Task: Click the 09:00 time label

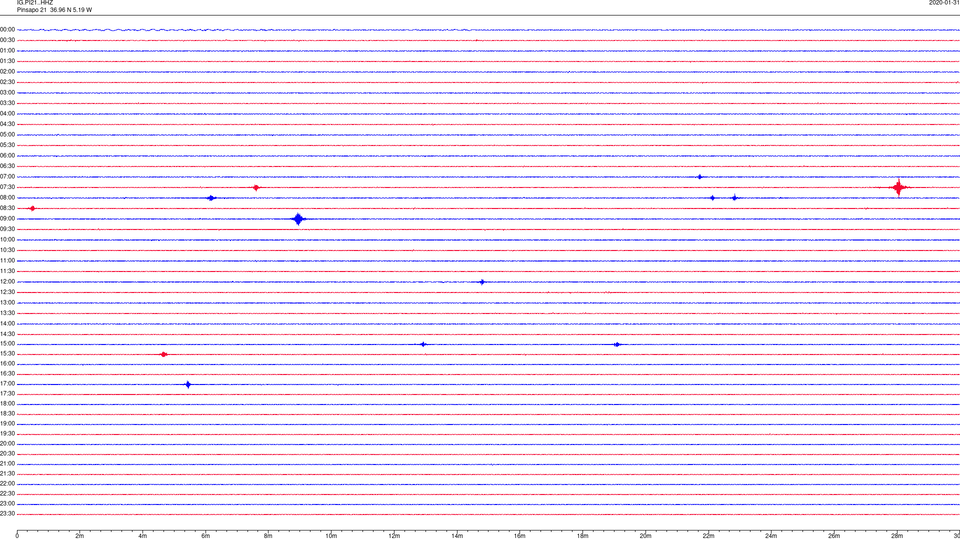Action: tap(7, 219)
